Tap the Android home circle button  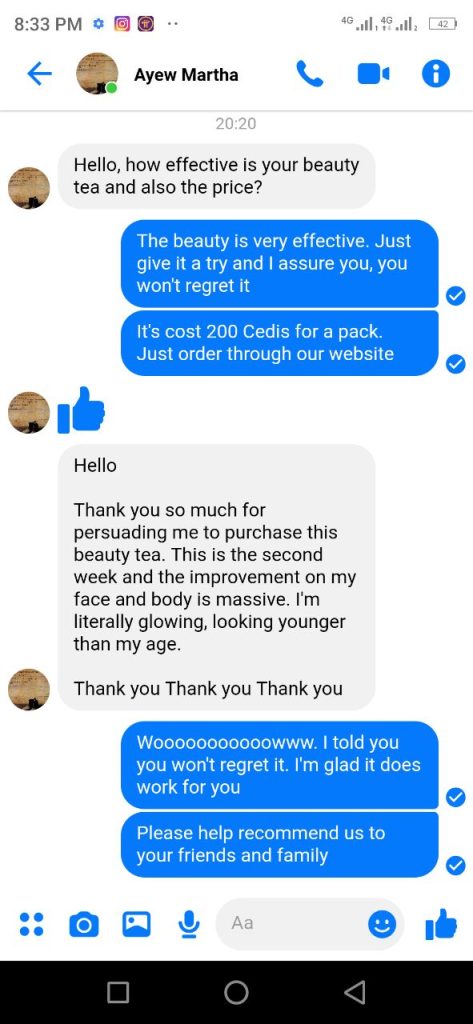tap(236, 993)
